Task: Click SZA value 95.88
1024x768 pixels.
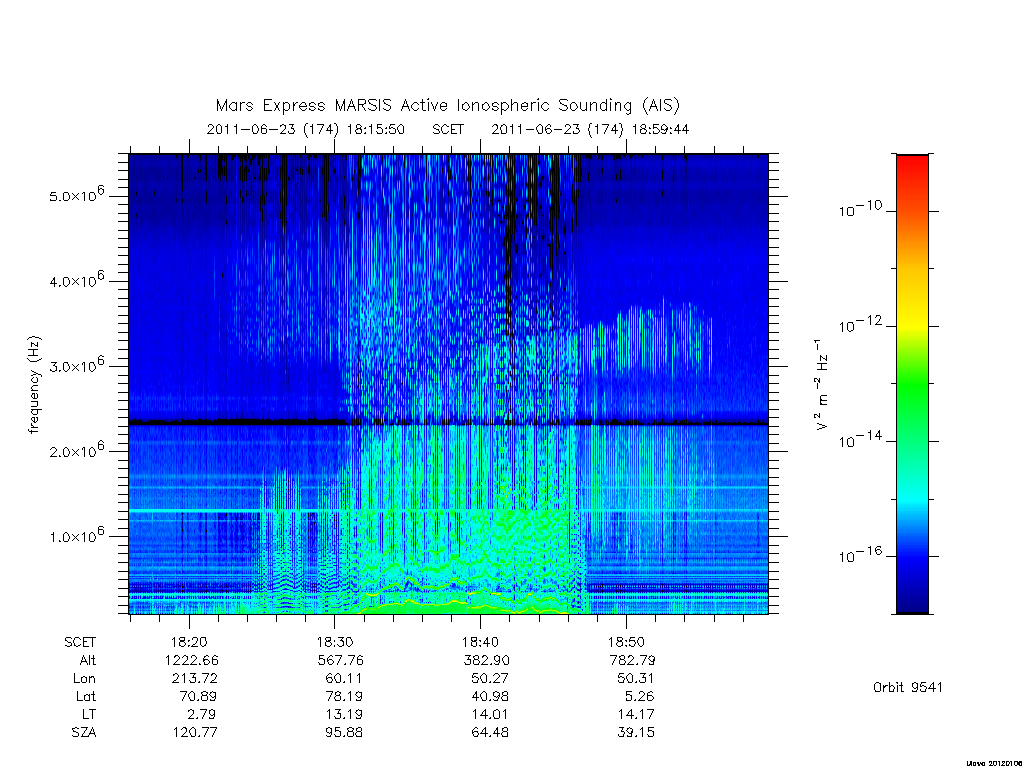Action: (344, 733)
